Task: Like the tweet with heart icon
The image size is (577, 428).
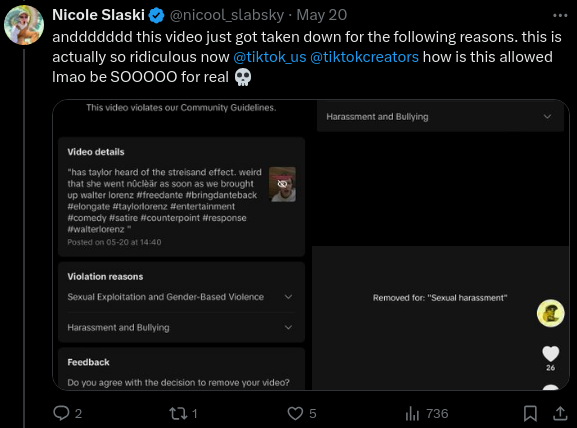Action: [x=295, y=413]
